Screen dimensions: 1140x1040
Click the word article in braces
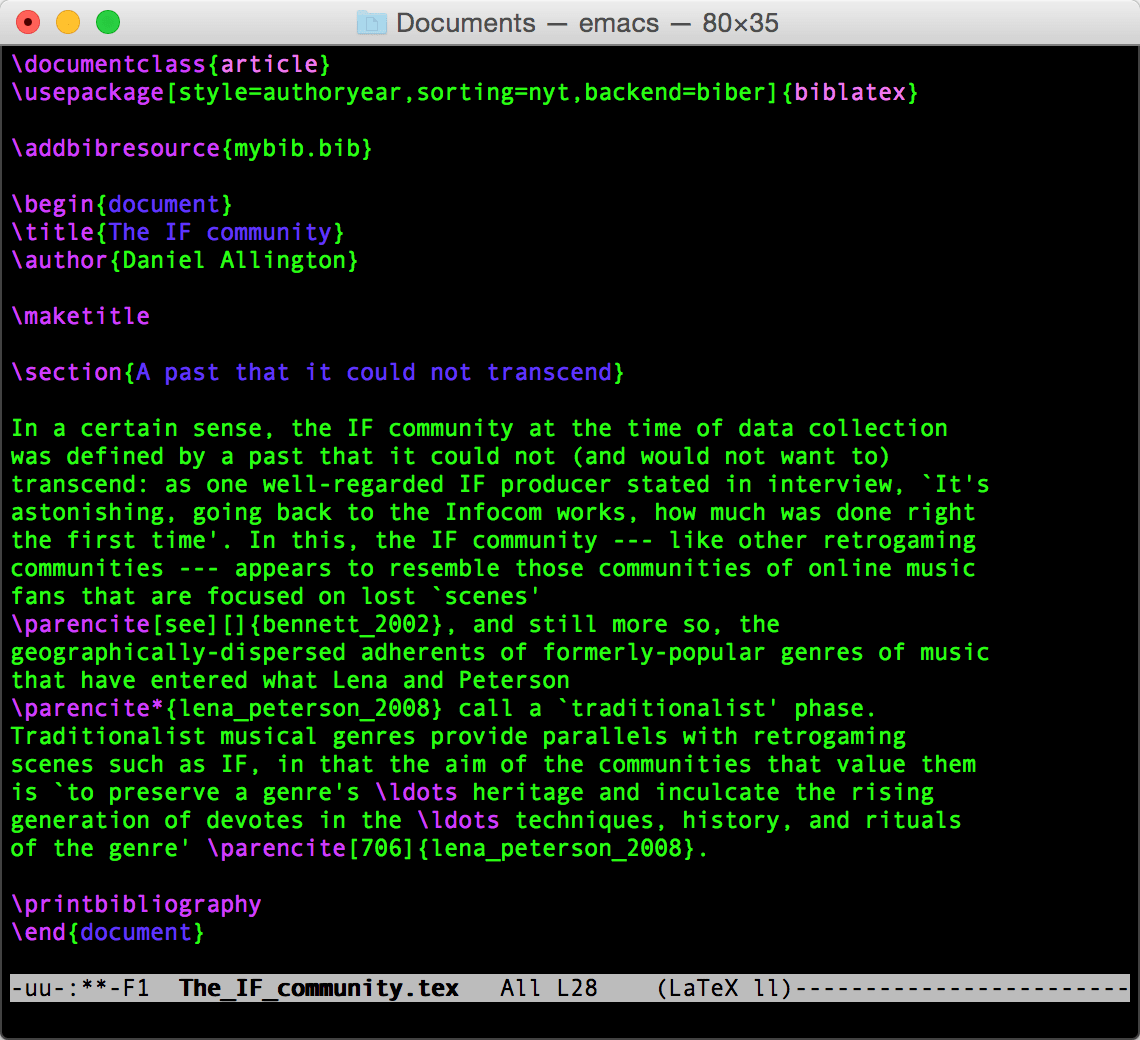tap(269, 65)
